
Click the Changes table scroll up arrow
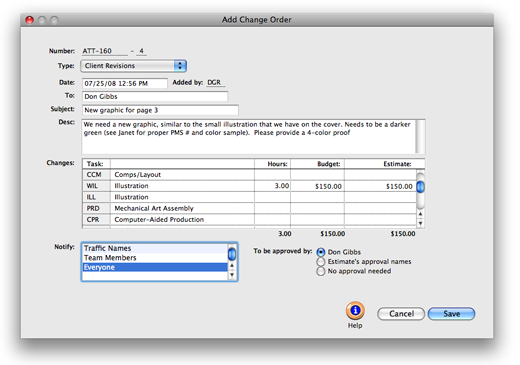421,214
